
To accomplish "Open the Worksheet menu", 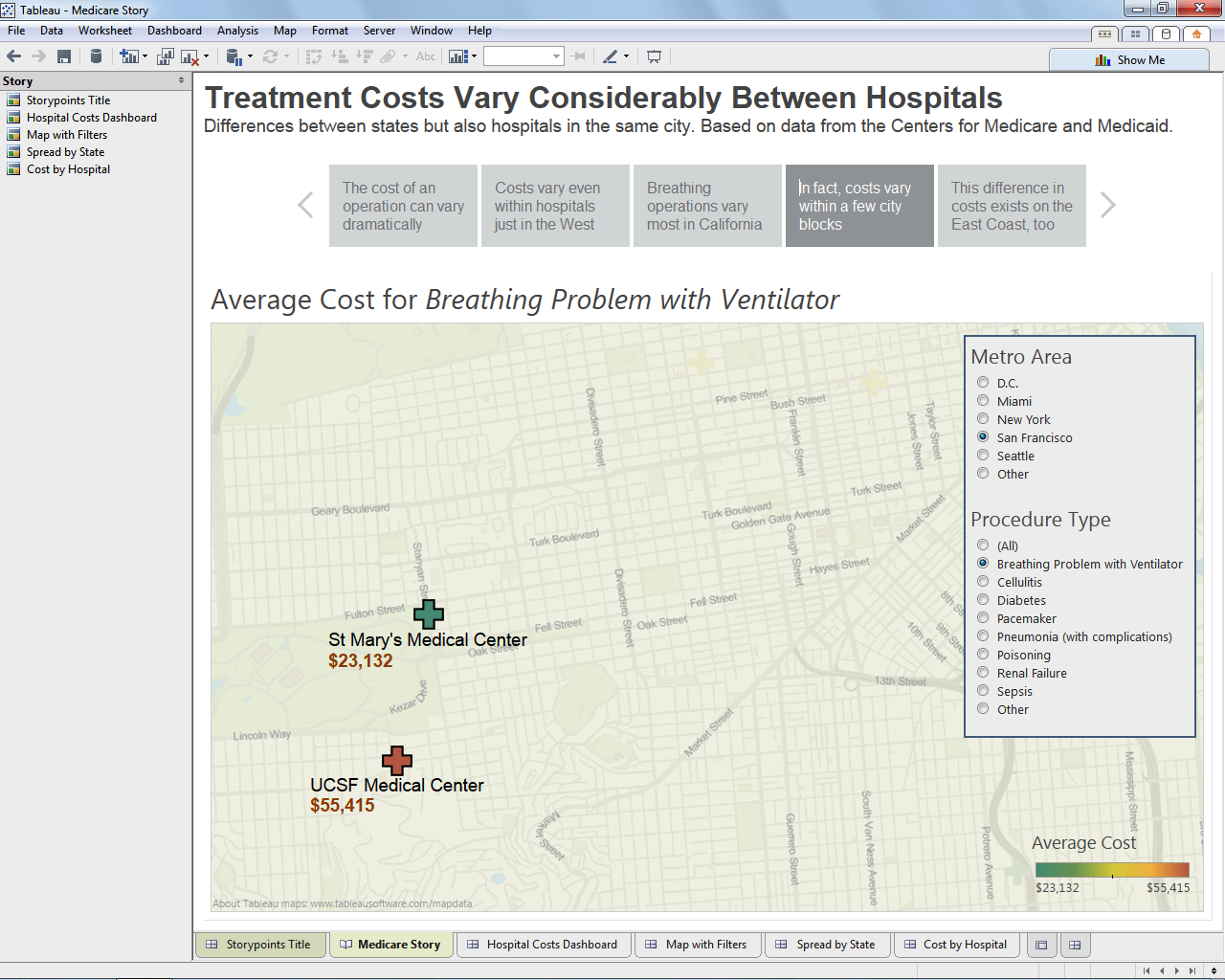I will click(x=105, y=31).
